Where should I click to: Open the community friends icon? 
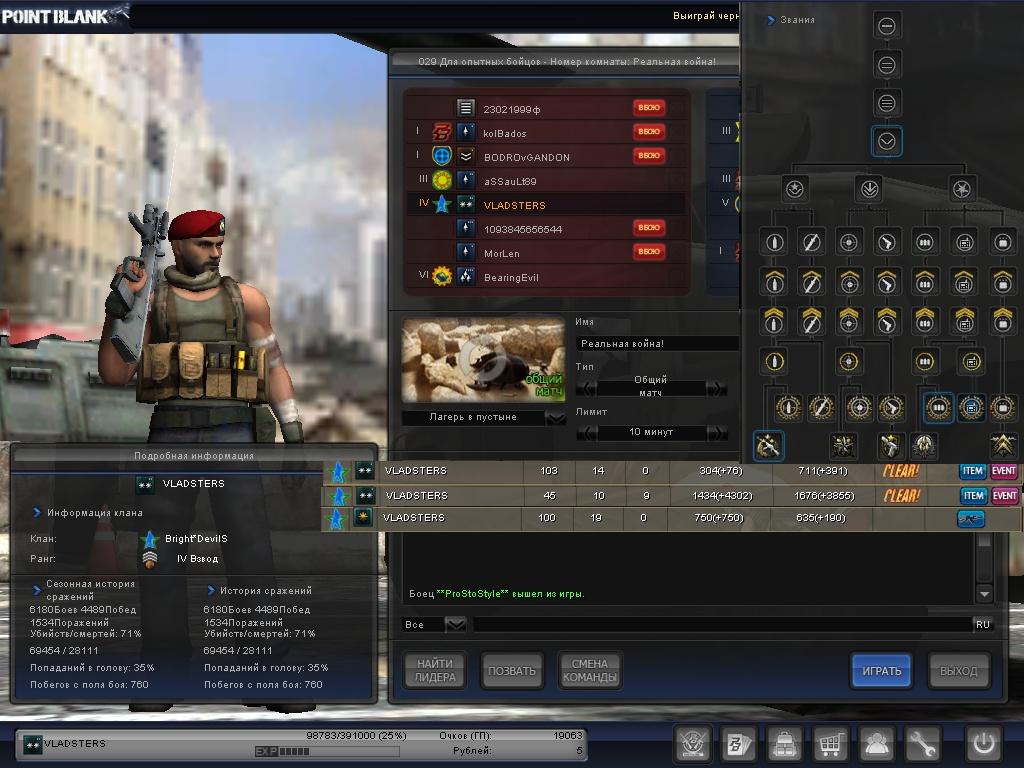(876, 744)
